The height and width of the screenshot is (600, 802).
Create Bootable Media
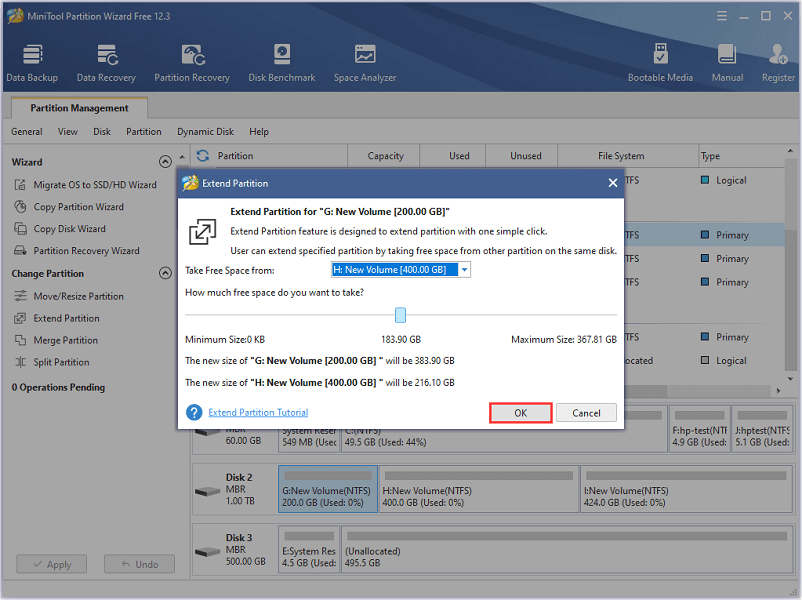click(x=660, y=64)
